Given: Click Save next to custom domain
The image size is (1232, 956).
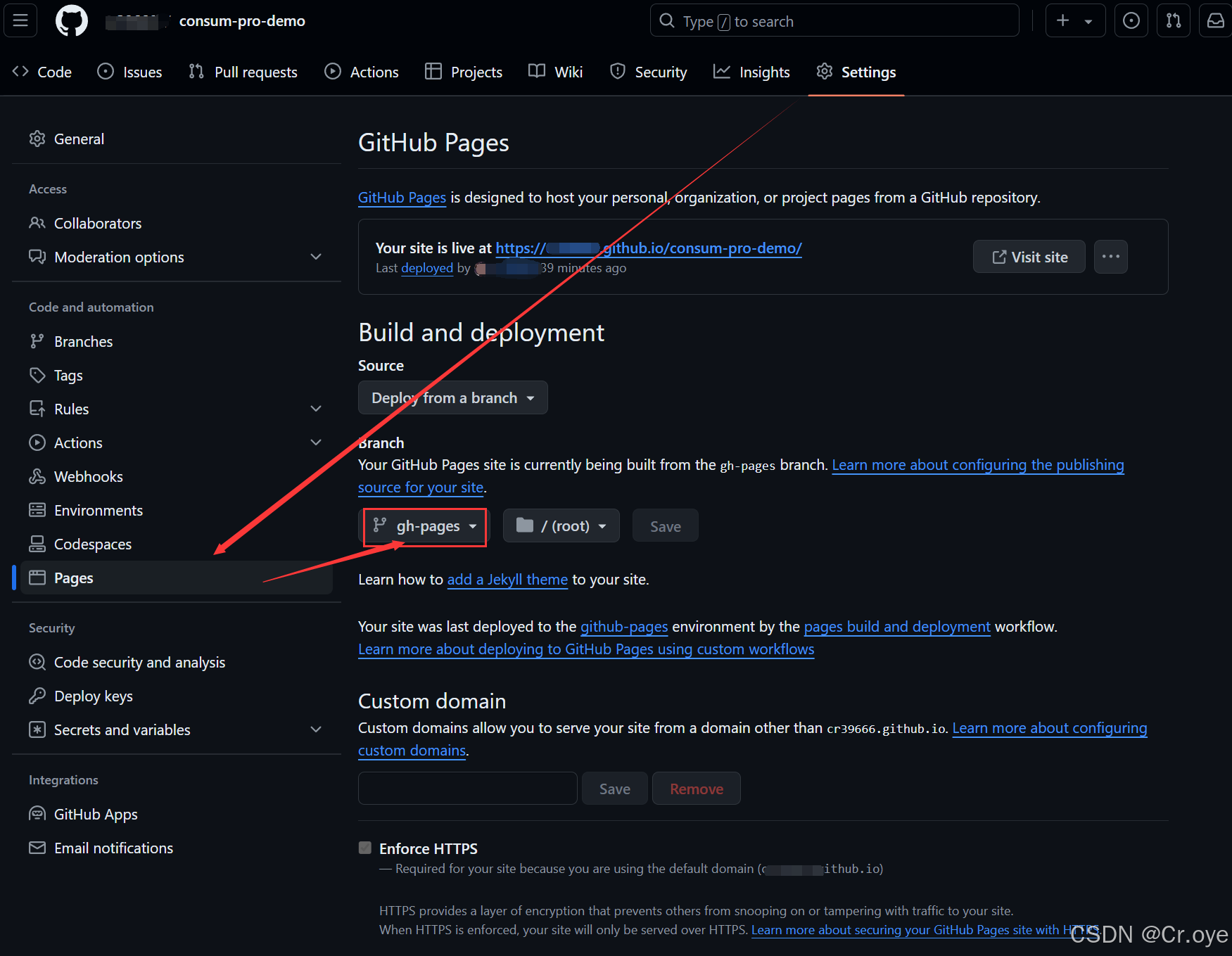Looking at the screenshot, I should coord(614,789).
